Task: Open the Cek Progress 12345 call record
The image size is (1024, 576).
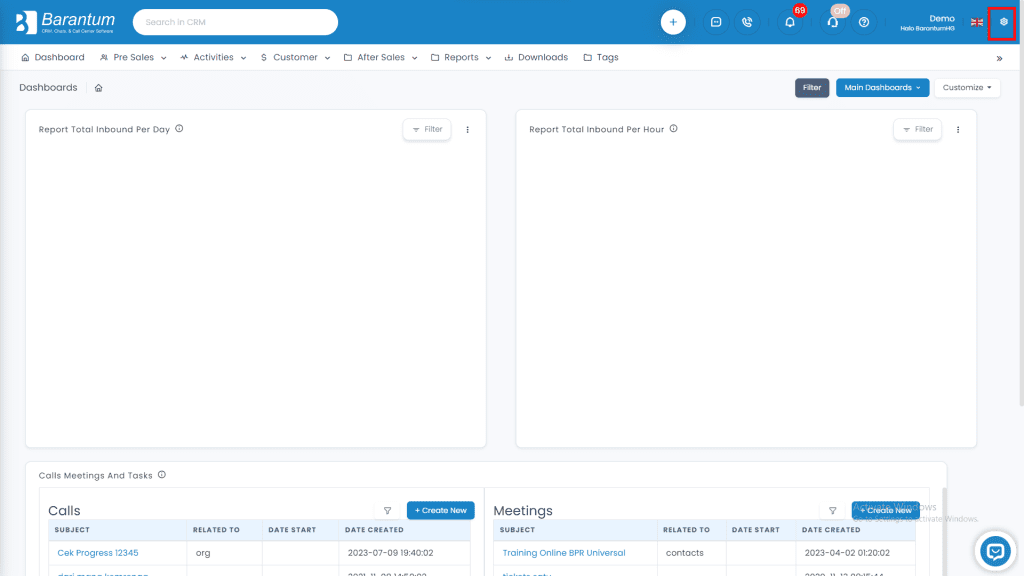Action: (x=96, y=552)
